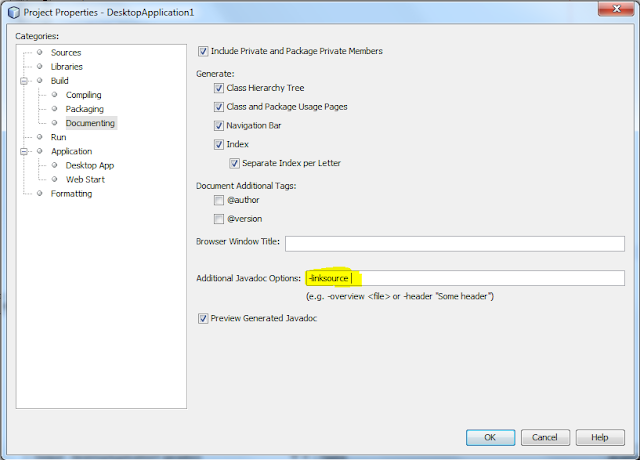Confirm with the OK button

(490, 438)
